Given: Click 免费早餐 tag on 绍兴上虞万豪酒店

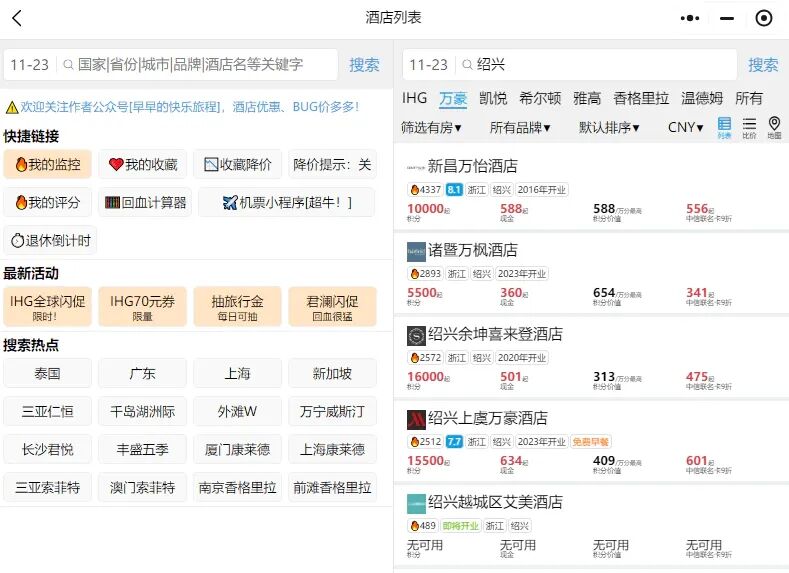Looking at the screenshot, I should point(591,442).
